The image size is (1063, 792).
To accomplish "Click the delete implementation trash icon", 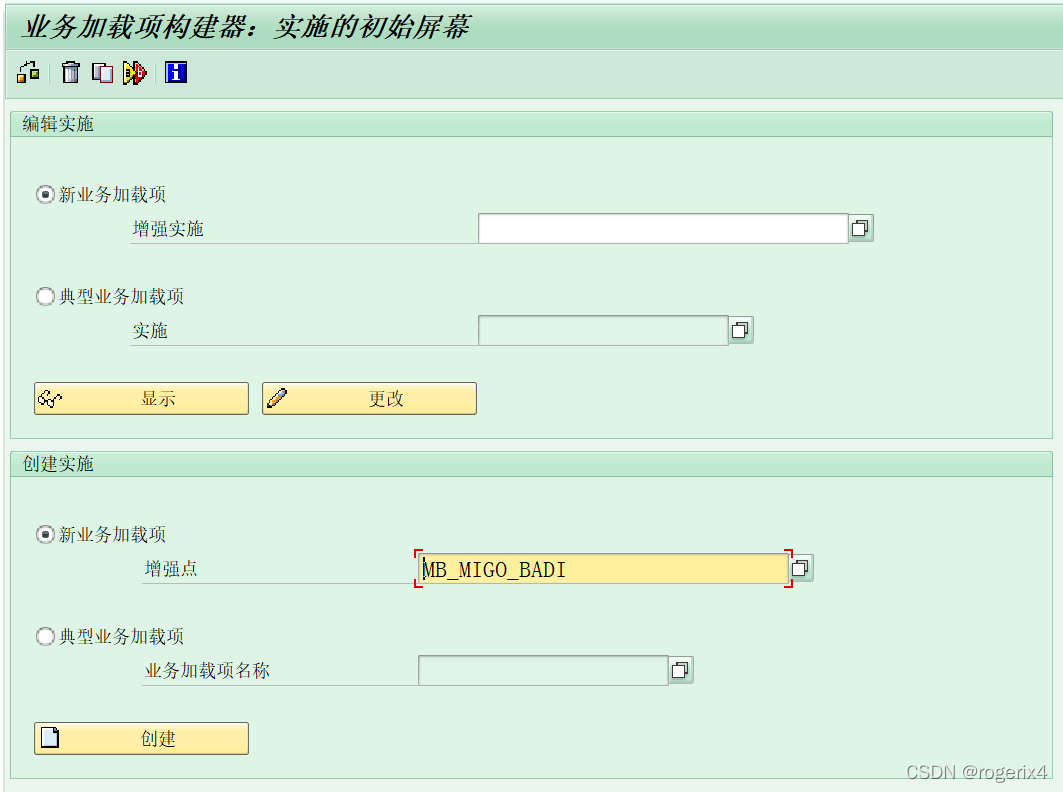I will pyautogui.click(x=70, y=72).
